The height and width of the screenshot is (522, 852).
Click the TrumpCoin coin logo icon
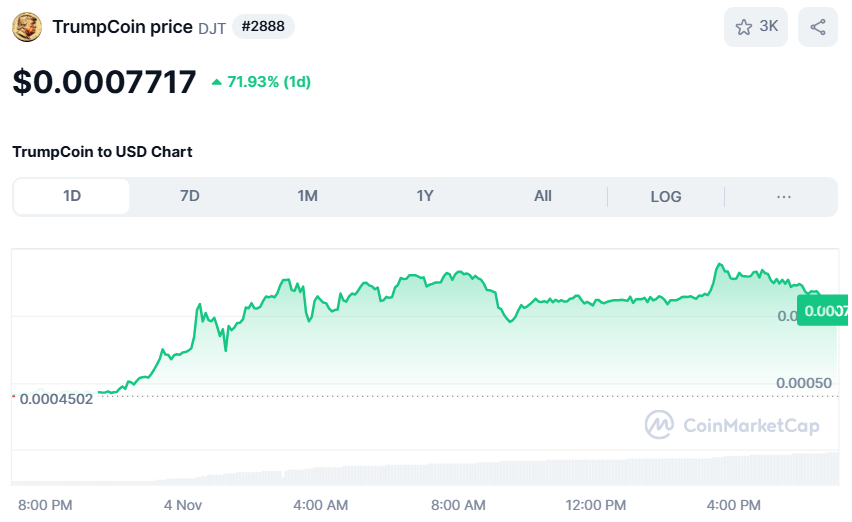[27, 27]
